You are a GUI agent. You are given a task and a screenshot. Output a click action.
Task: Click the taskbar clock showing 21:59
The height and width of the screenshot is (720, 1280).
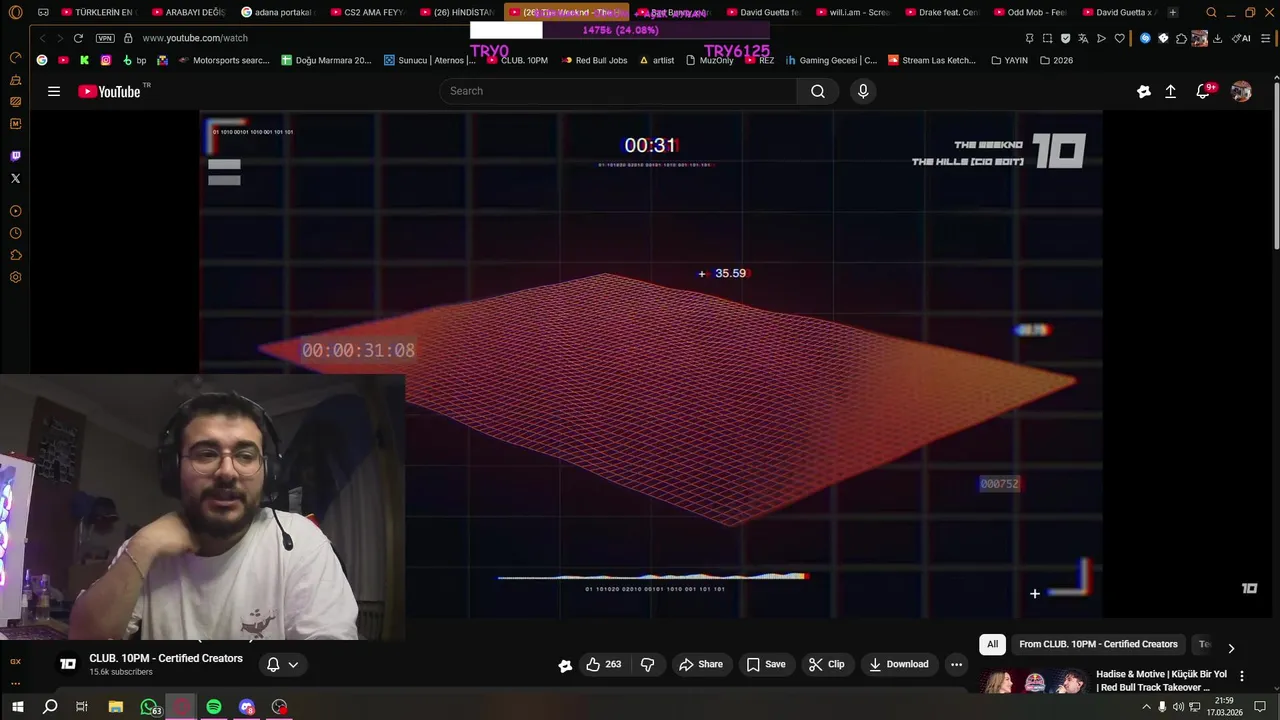pos(1223,706)
